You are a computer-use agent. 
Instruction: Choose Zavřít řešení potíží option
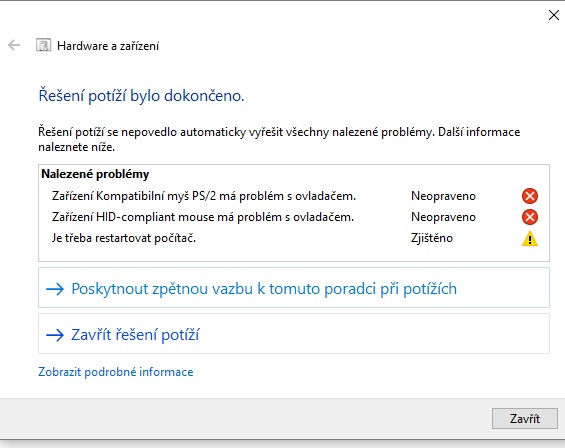point(294,333)
